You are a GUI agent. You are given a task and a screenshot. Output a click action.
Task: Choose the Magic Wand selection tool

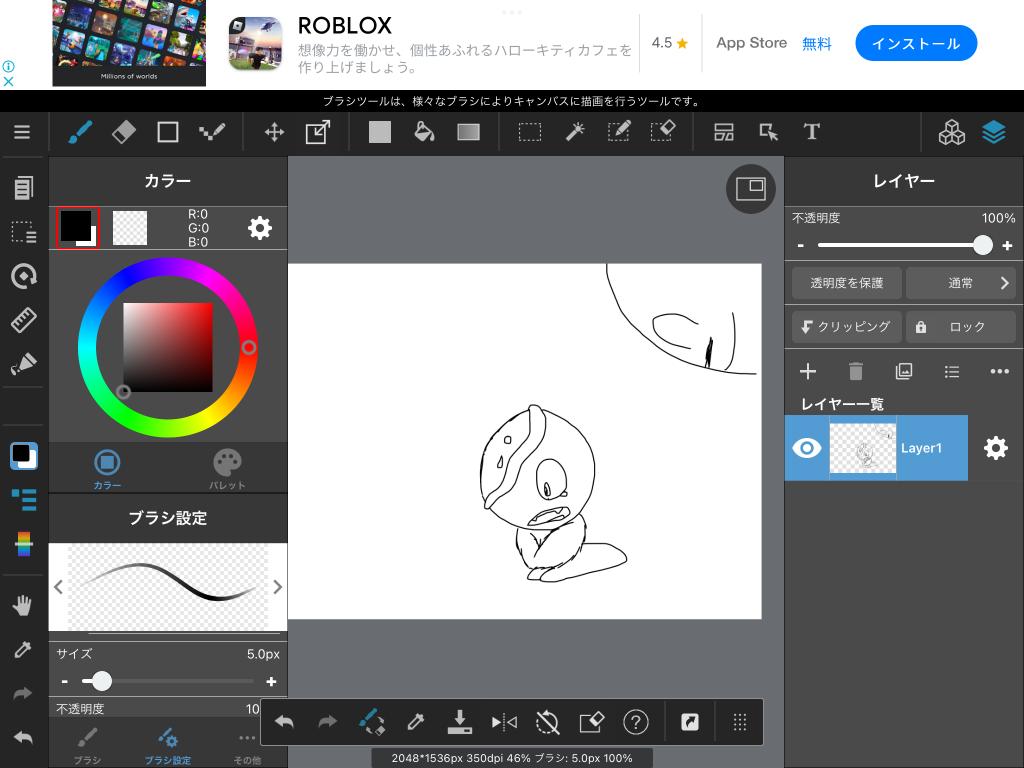[575, 132]
